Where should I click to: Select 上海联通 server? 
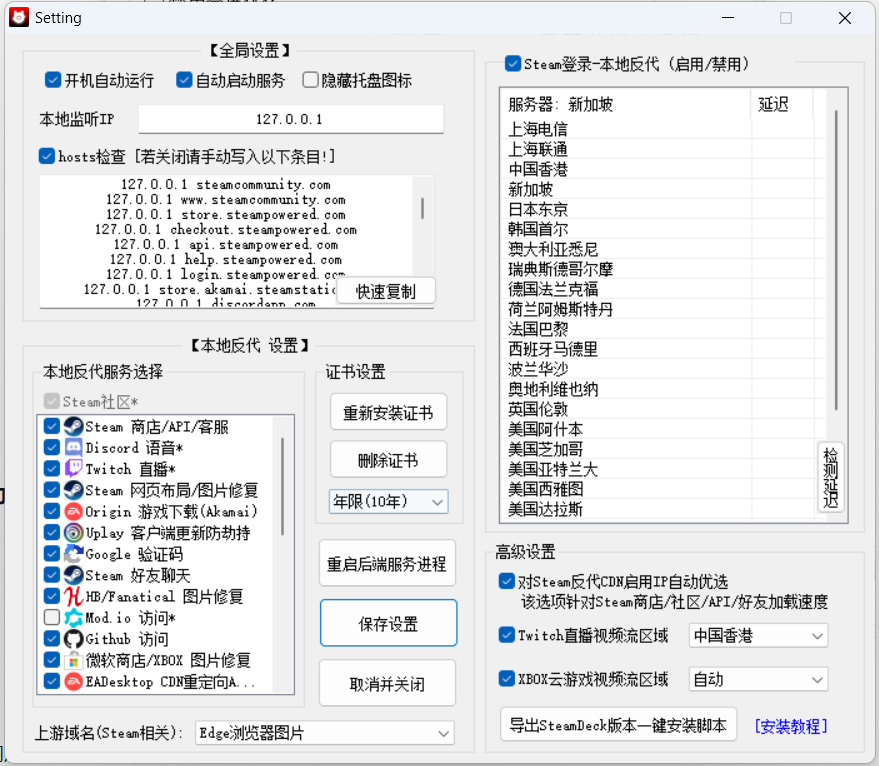pyautogui.click(x=661, y=149)
